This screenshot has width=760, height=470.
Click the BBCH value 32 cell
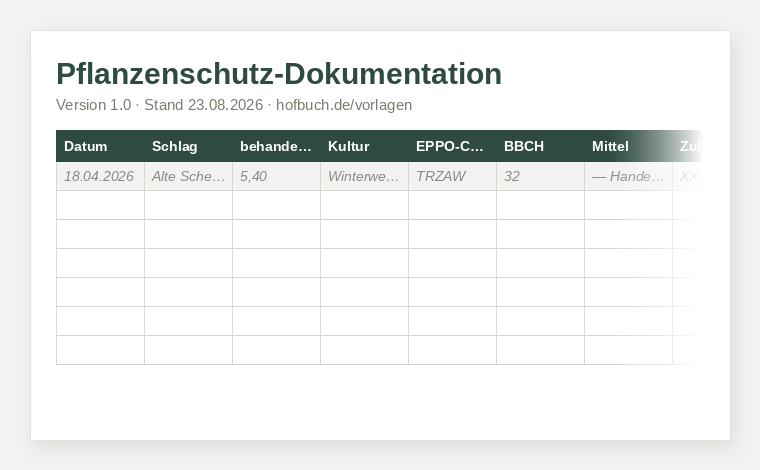[540, 176]
